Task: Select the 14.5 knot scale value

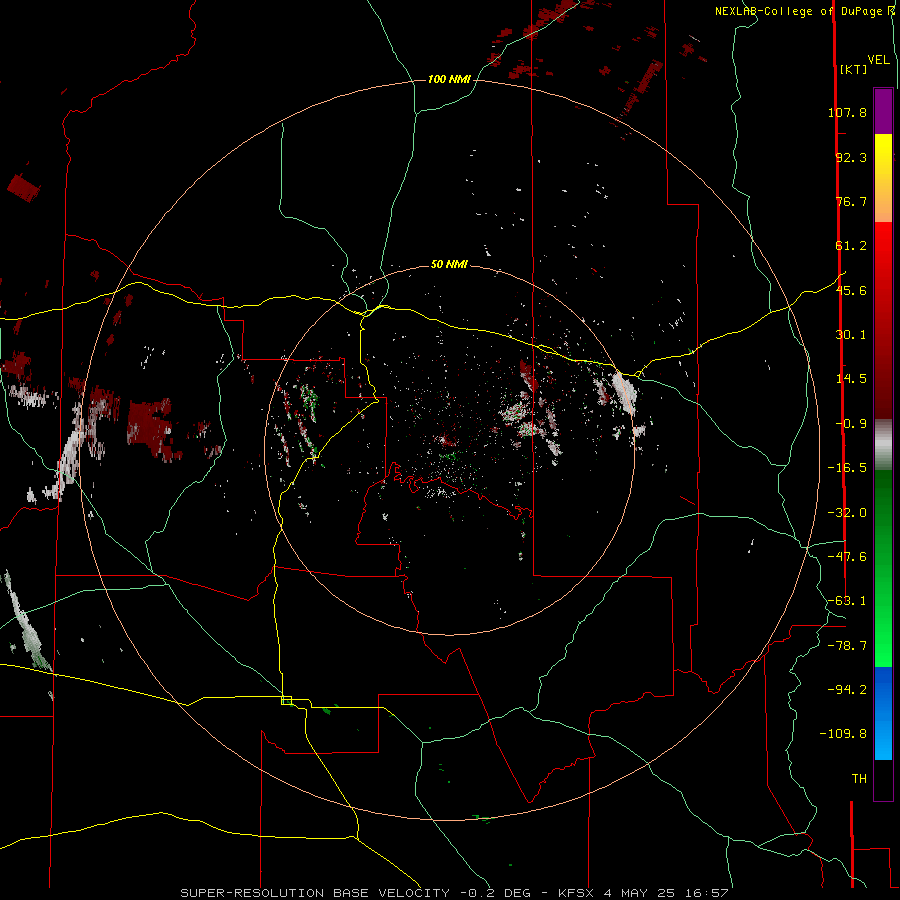Action: point(851,379)
